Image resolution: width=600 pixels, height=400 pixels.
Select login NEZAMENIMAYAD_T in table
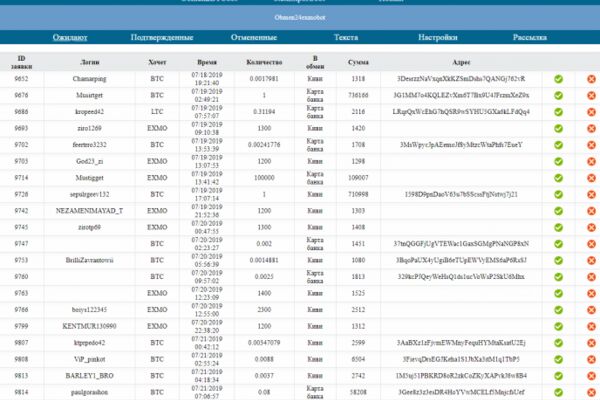click(90, 211)
